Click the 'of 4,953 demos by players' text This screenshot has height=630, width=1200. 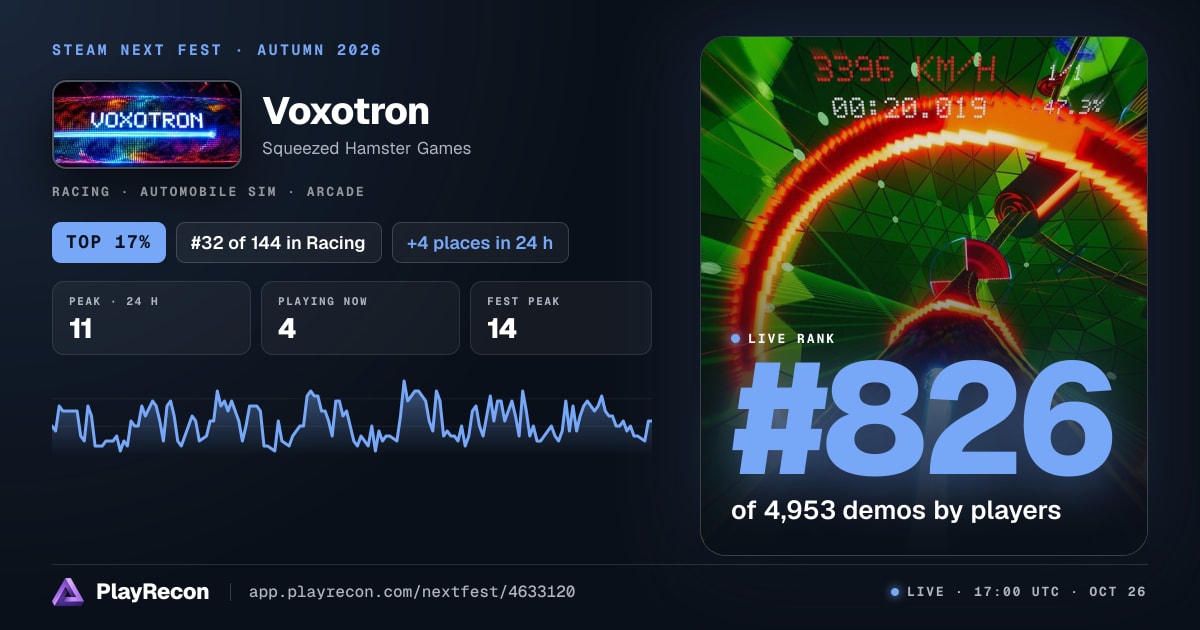coord(896,510)
